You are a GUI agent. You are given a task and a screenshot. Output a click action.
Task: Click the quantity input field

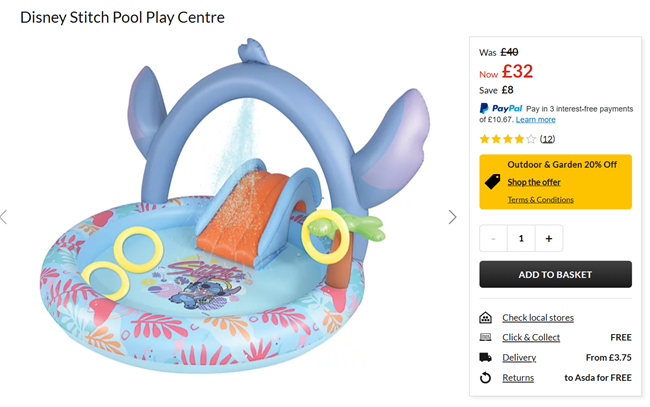(520, 238)
